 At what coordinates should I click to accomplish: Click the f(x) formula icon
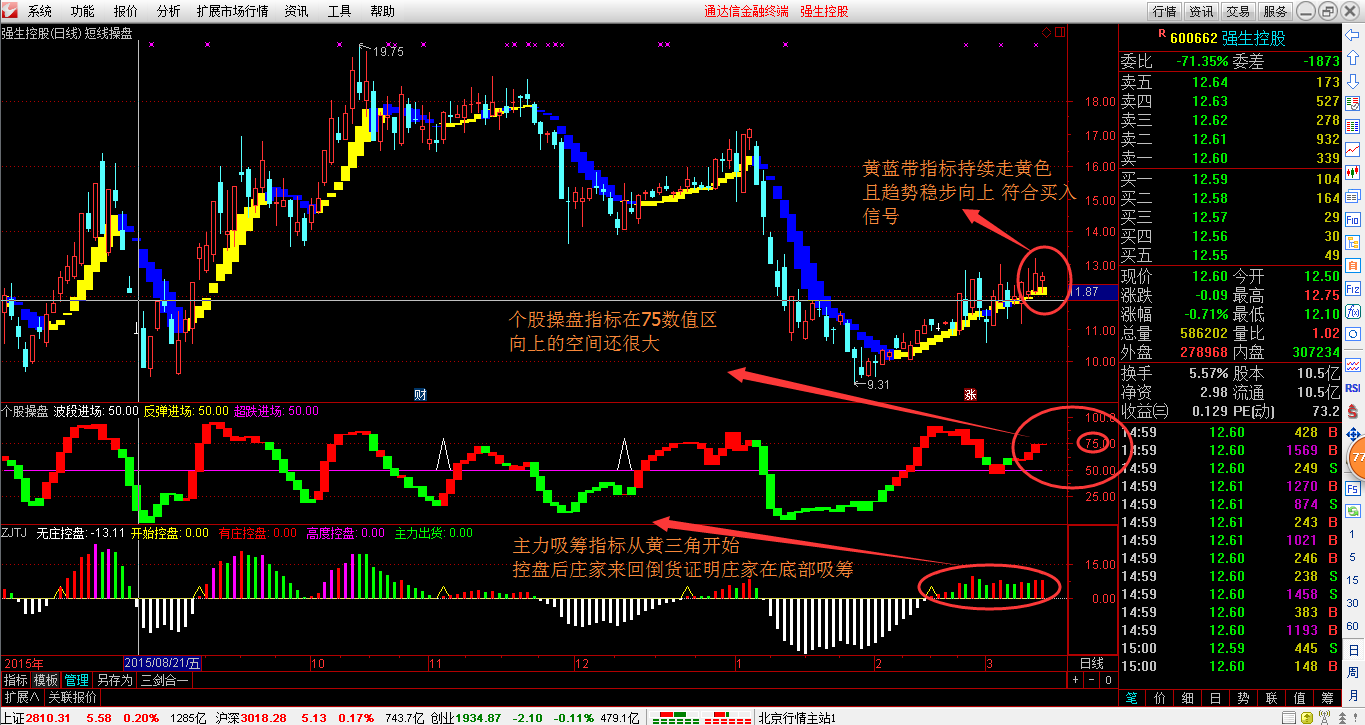1352,310
